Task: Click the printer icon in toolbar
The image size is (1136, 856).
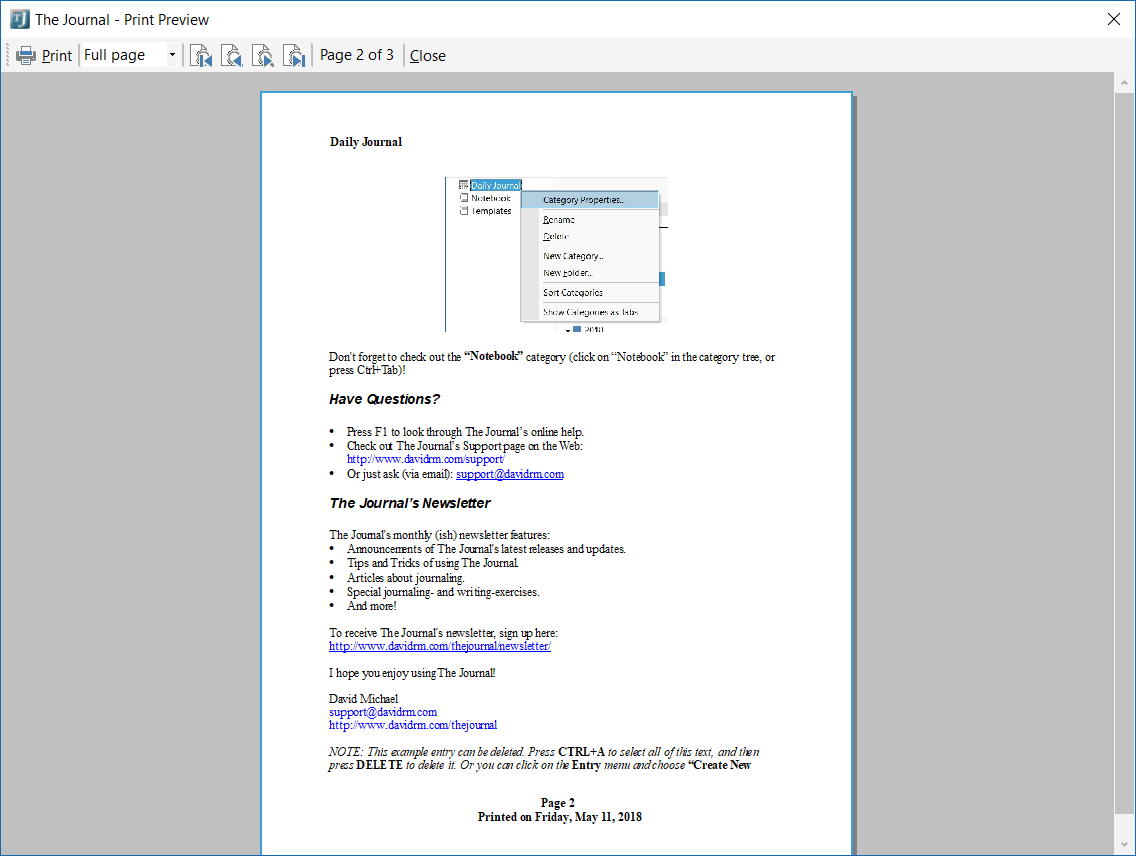Action: coord(26,56)
